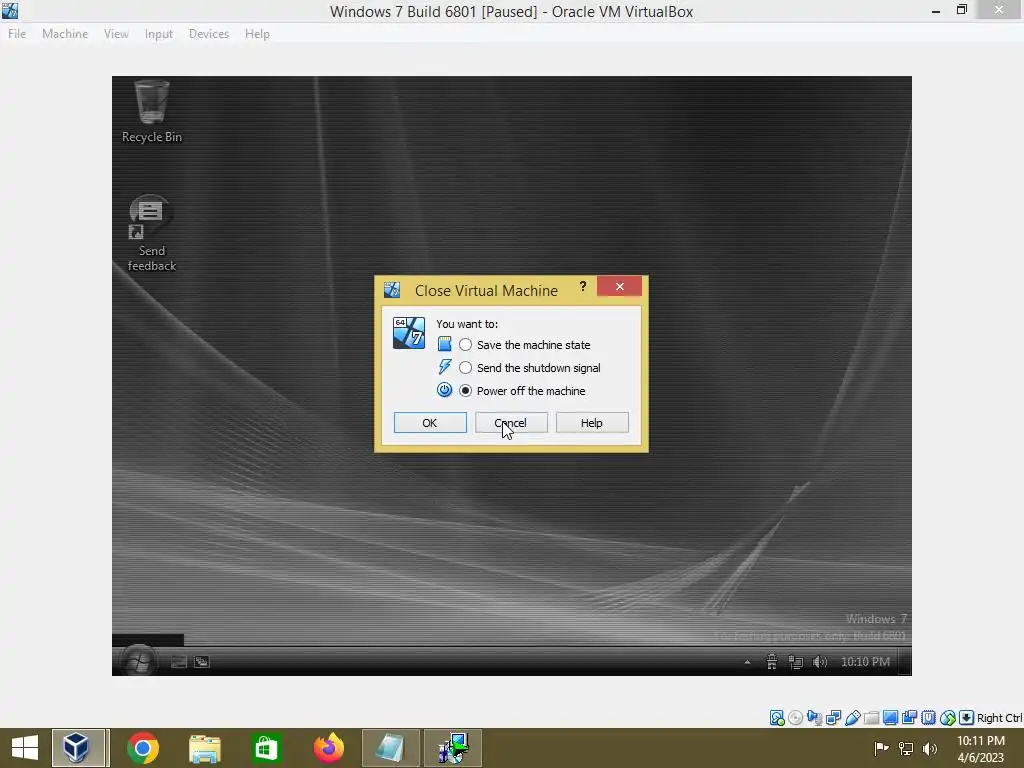This screenshot has width=1024, height=768.
Task: Confirm with the OK button
Action: (430, 423)
